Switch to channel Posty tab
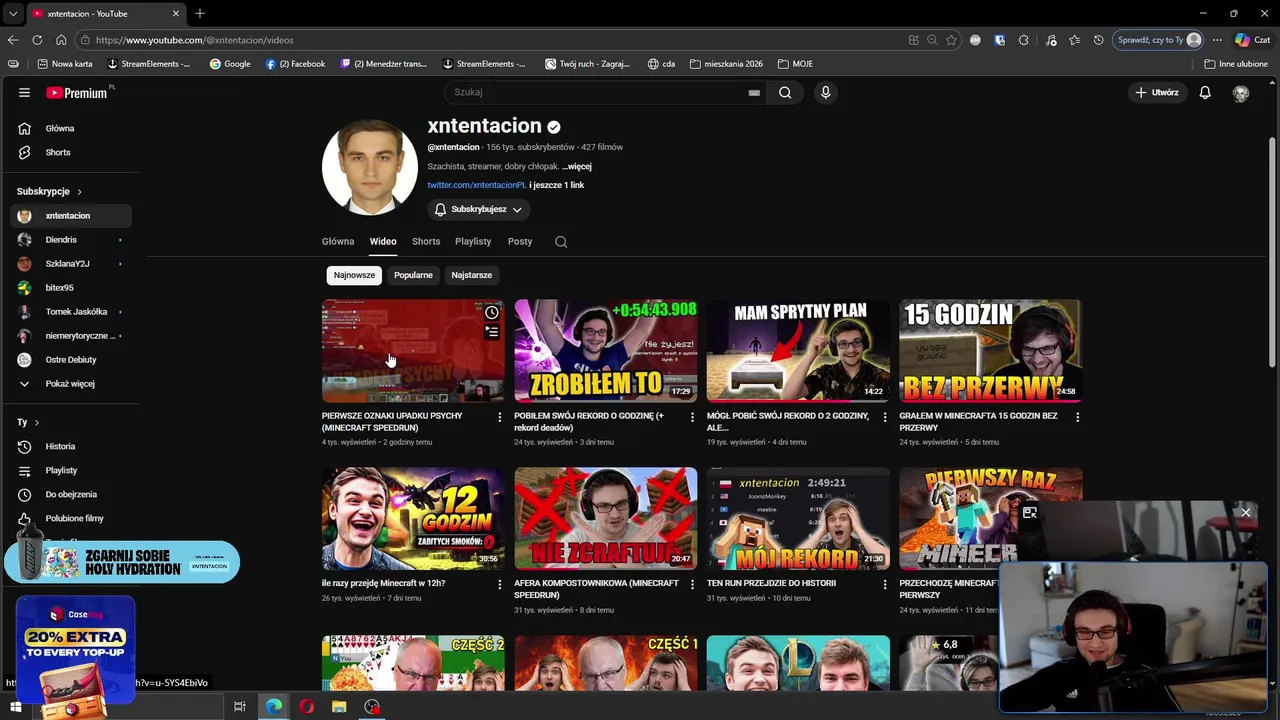The image size is (1280, 720). point(520,241)
